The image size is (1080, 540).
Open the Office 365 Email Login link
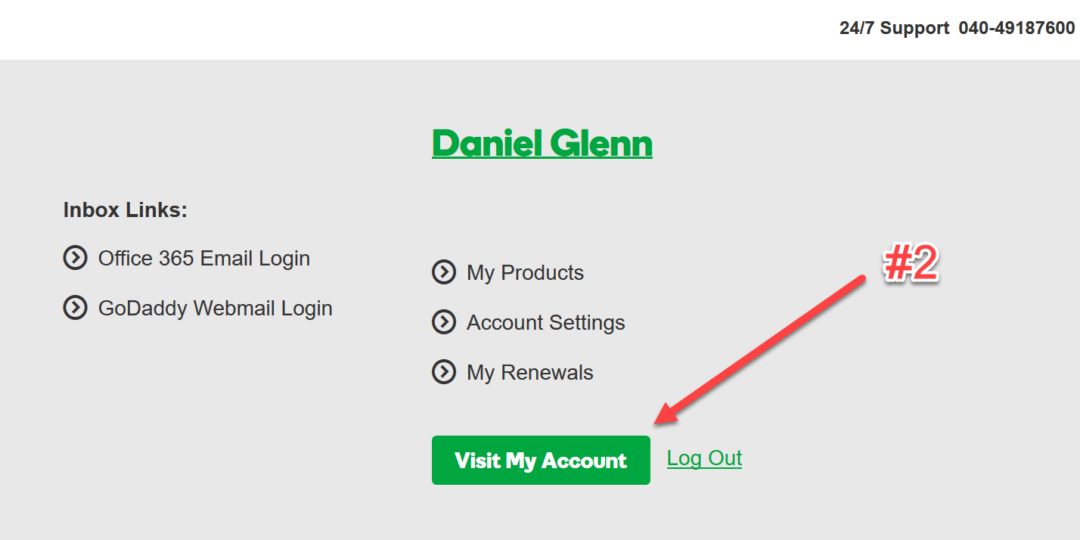(204, 258)
